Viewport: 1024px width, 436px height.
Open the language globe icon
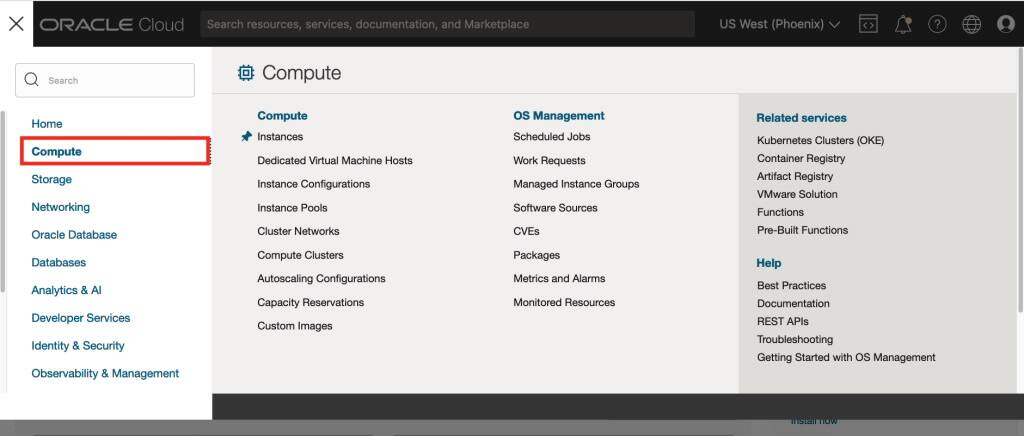click(x=971, y=24)
